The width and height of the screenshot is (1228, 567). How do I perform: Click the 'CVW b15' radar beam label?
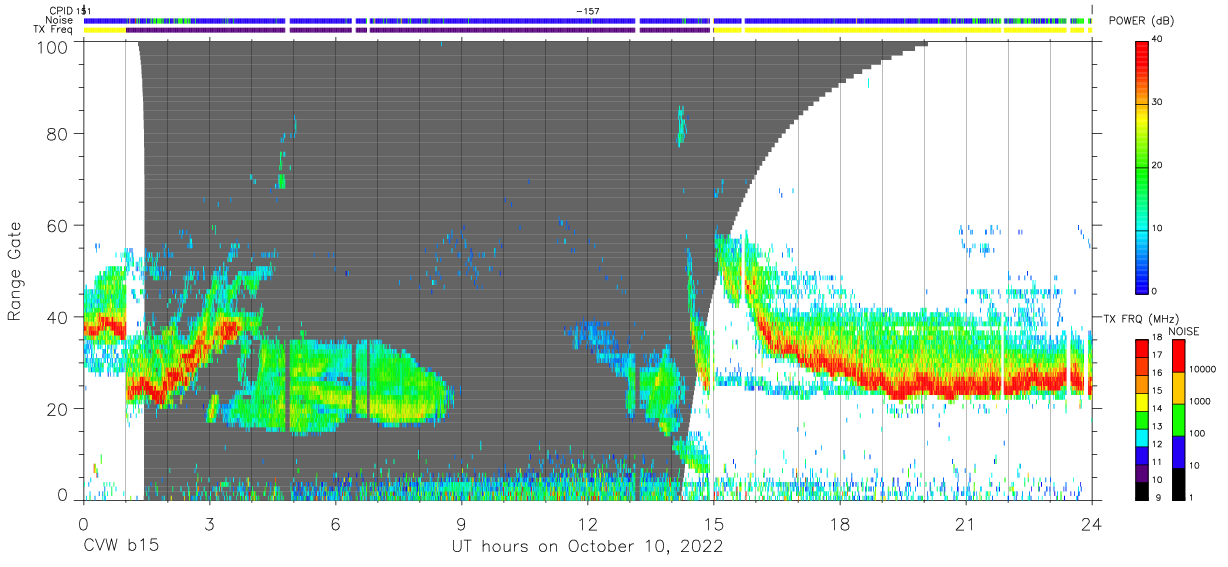point(120,547)
